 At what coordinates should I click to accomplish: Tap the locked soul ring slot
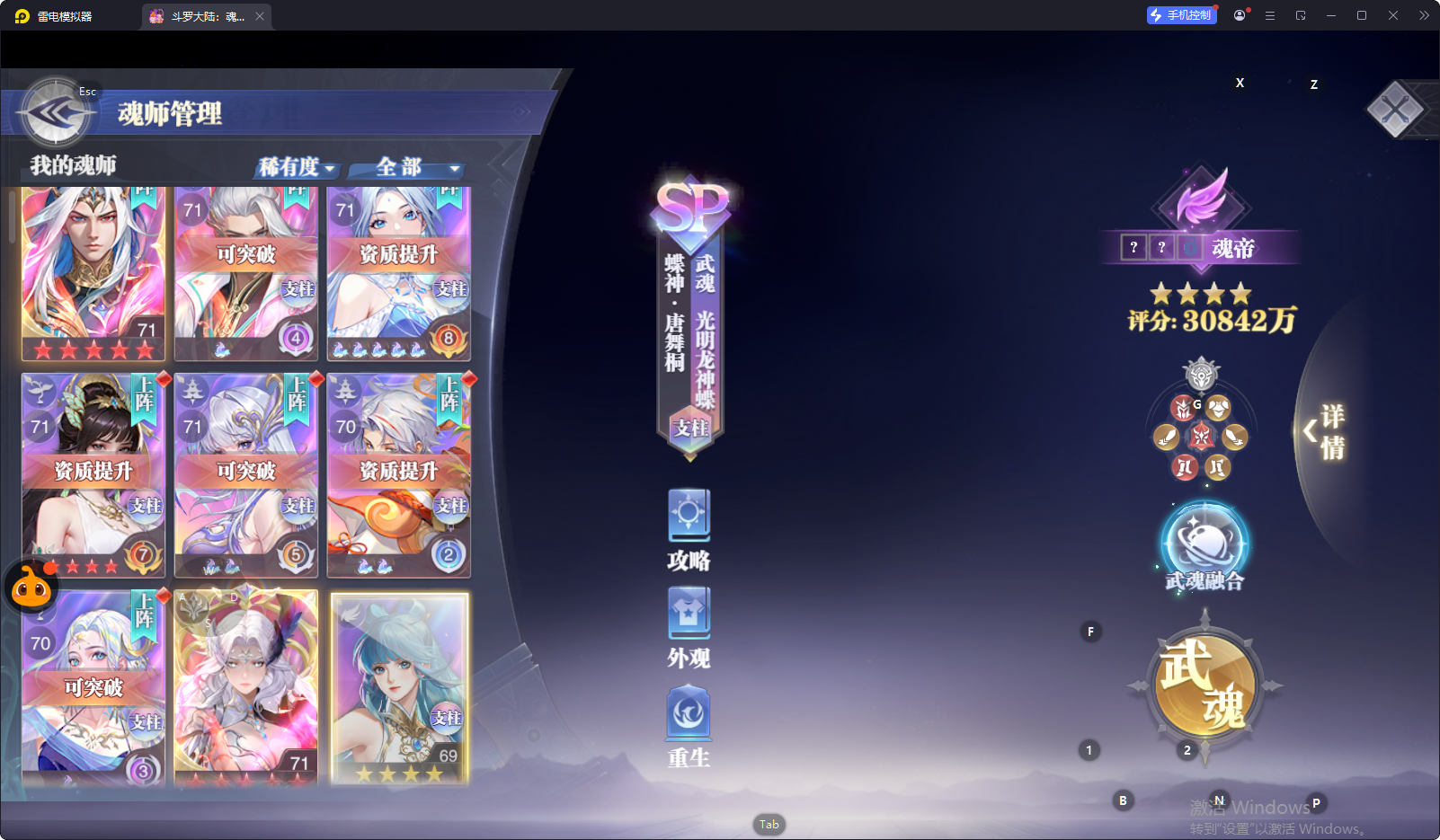click(1189, 247)
